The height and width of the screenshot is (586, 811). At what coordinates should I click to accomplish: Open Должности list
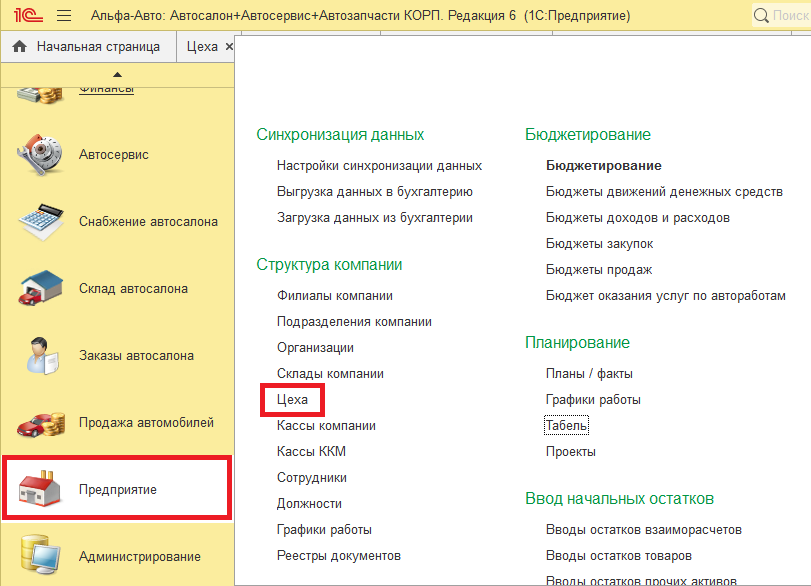(x=309, y=503)
